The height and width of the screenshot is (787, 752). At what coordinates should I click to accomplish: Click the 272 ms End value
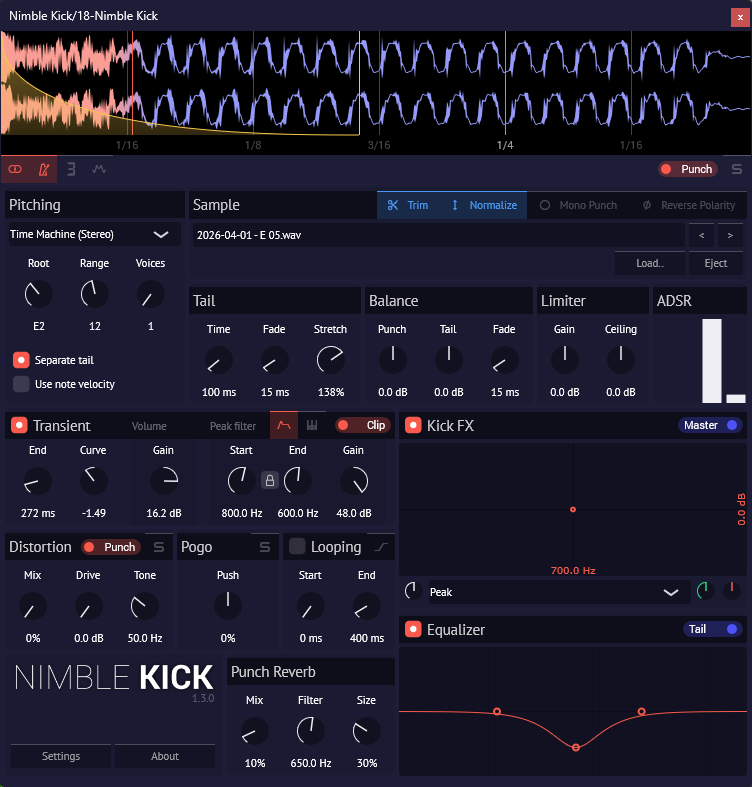(38, 513)
